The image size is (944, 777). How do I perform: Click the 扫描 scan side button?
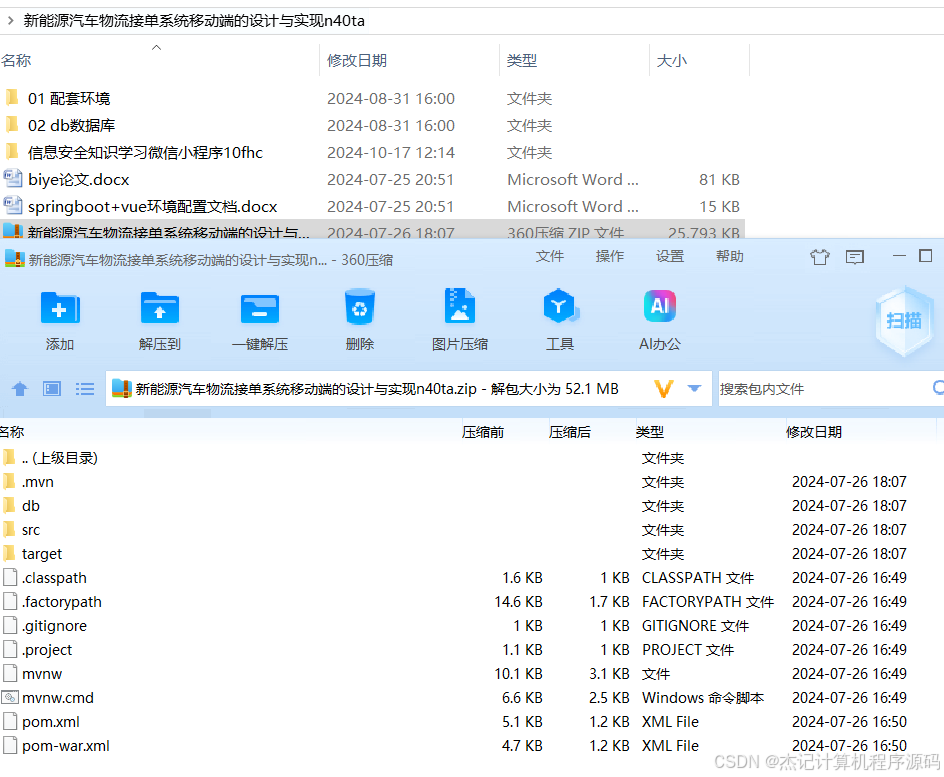click(905, 320)
